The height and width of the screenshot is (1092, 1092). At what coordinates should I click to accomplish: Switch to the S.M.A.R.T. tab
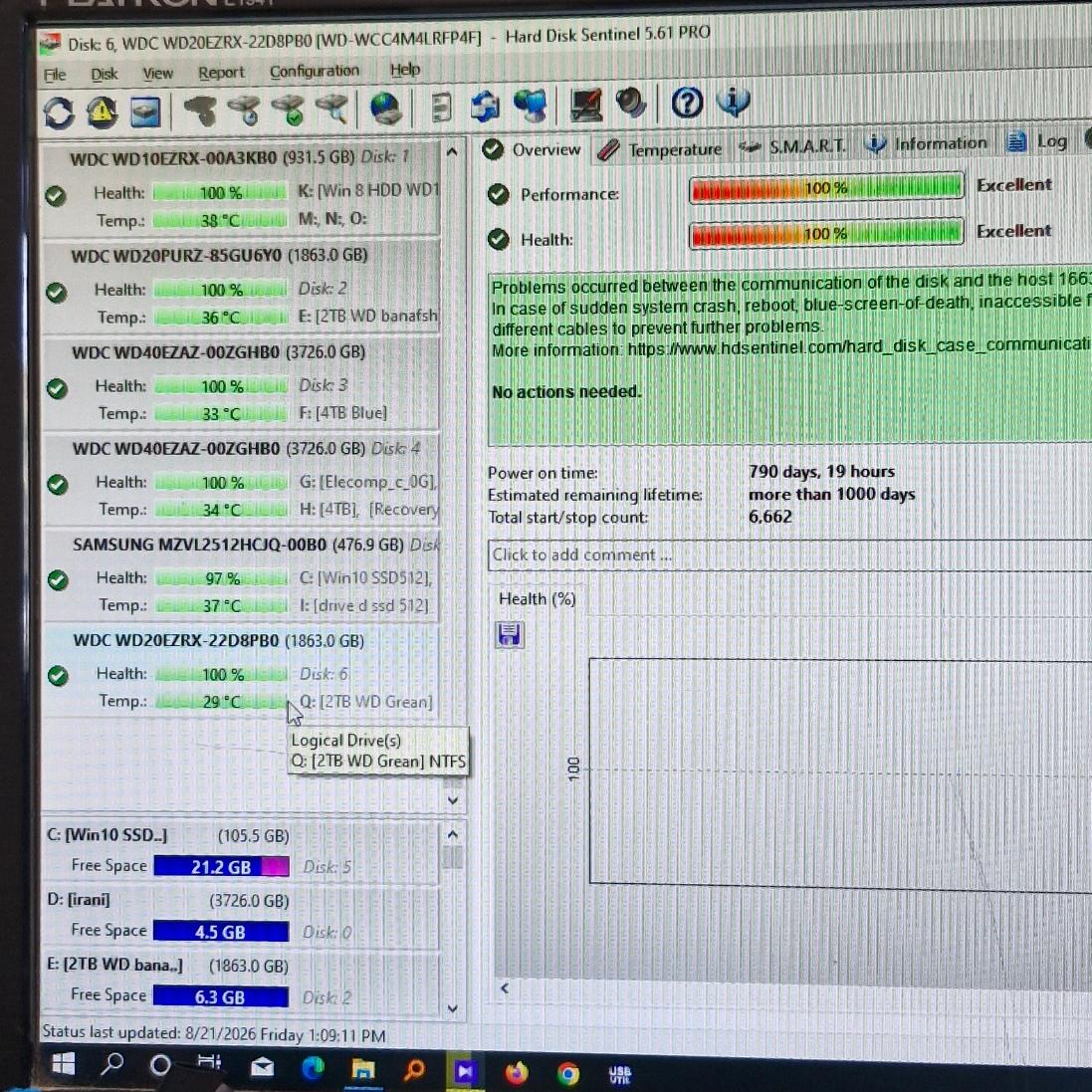[x=792, y=146]
